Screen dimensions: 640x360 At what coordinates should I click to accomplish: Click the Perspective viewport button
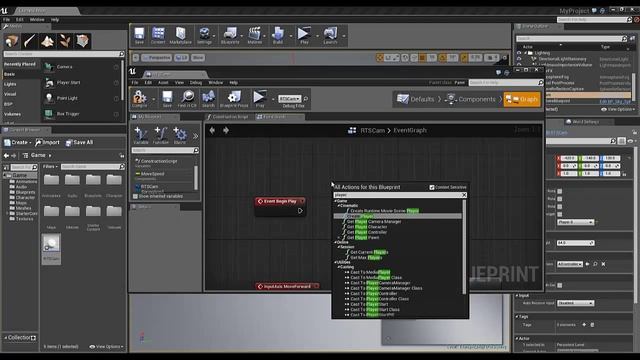[x=156, y=58]
